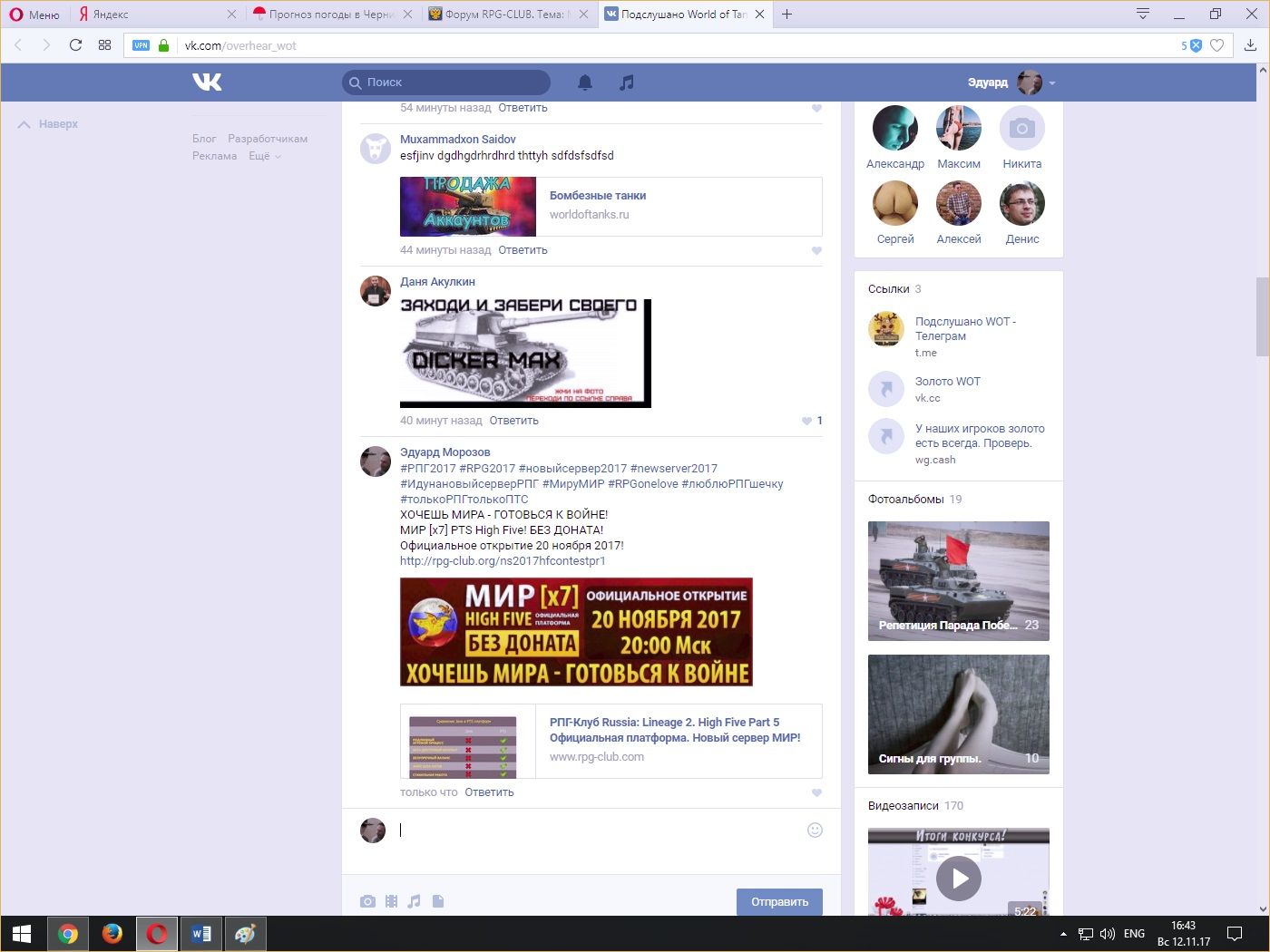Open Opera's tab list menu arrow
Viewport: 1270px width, 952px height.
[1143, 15]
